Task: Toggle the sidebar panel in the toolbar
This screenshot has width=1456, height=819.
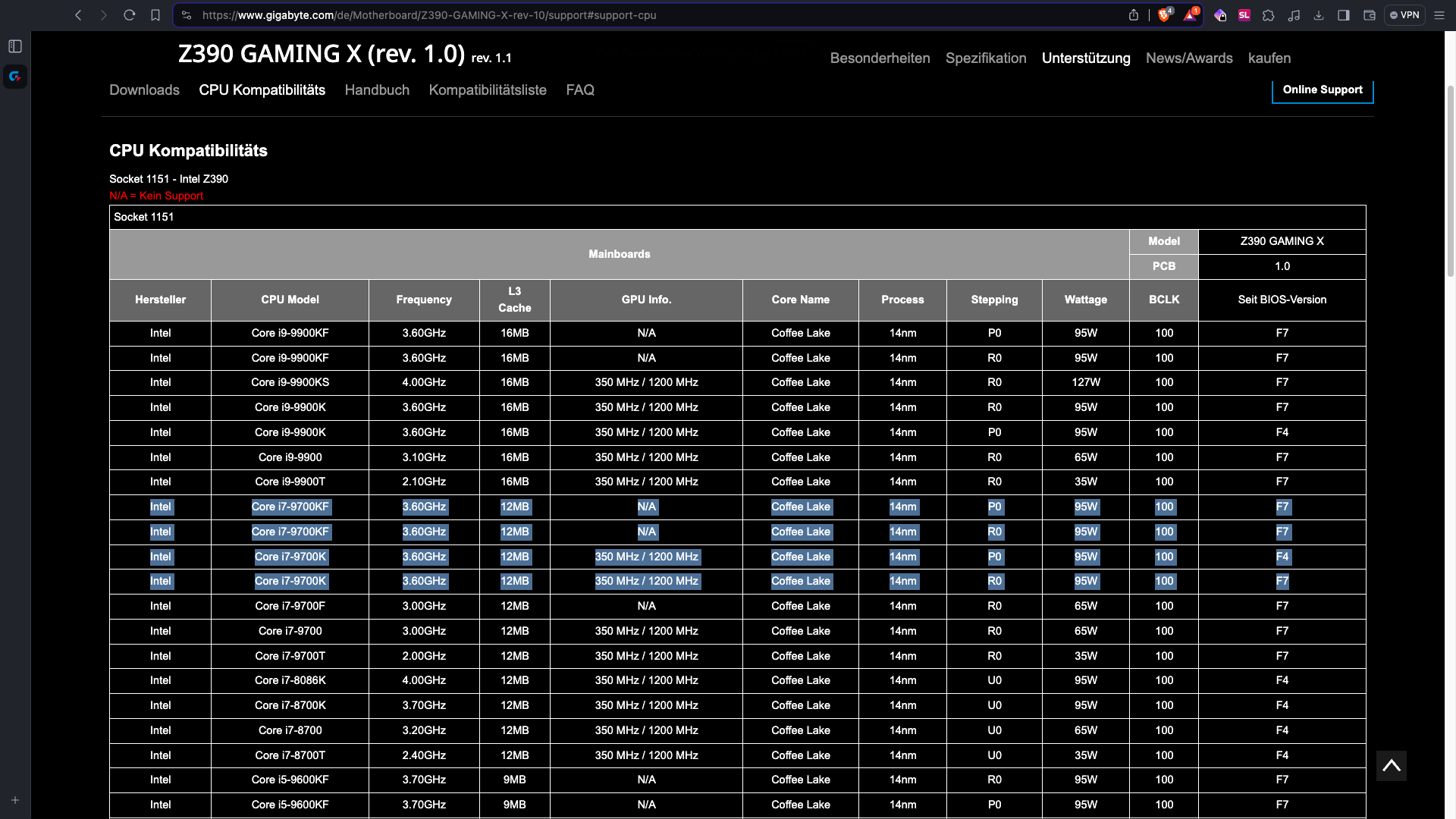Action: click(x=1344, y=15)
